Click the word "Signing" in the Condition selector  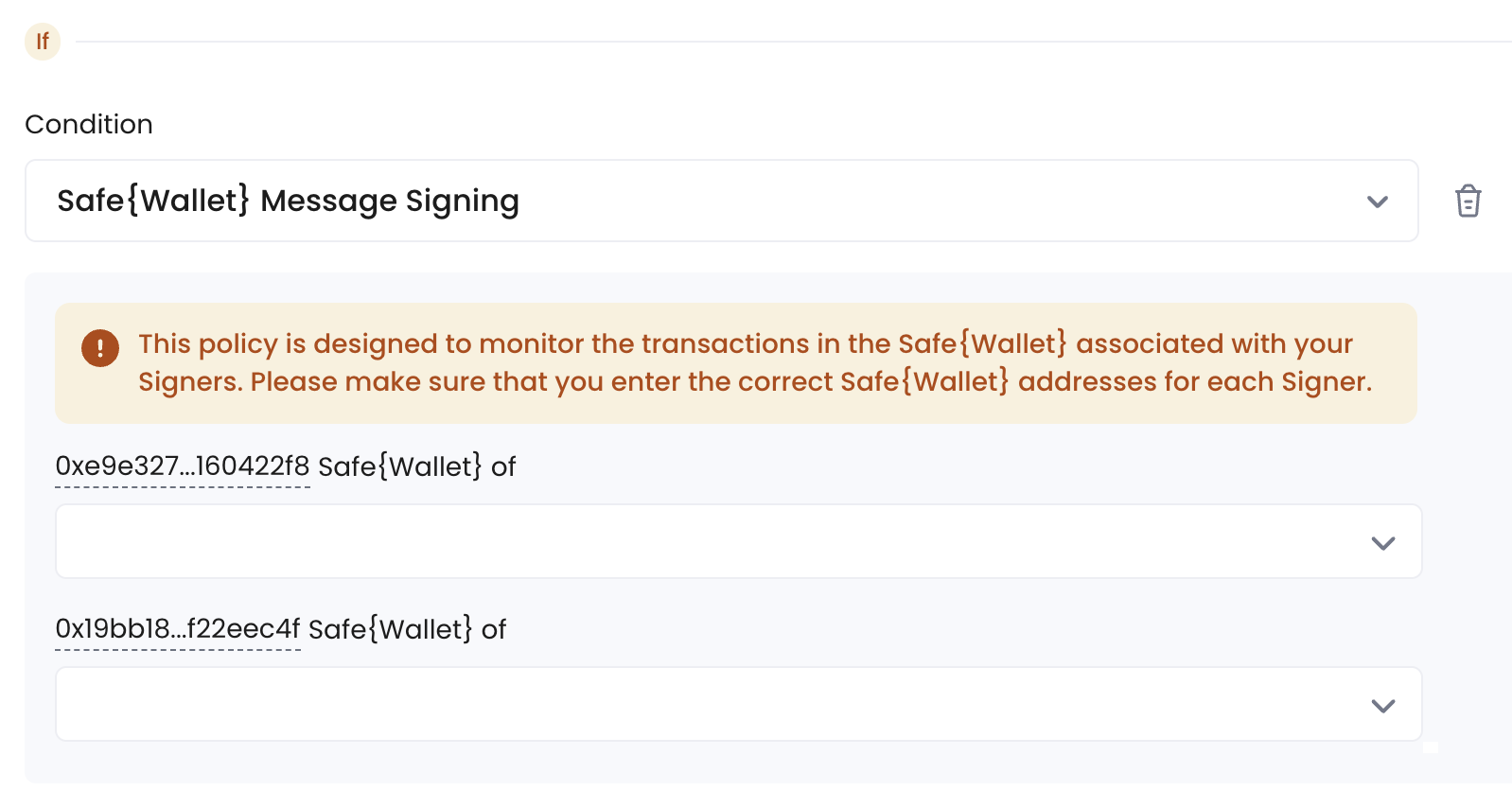pyautogui.click(x=462, y=201)
